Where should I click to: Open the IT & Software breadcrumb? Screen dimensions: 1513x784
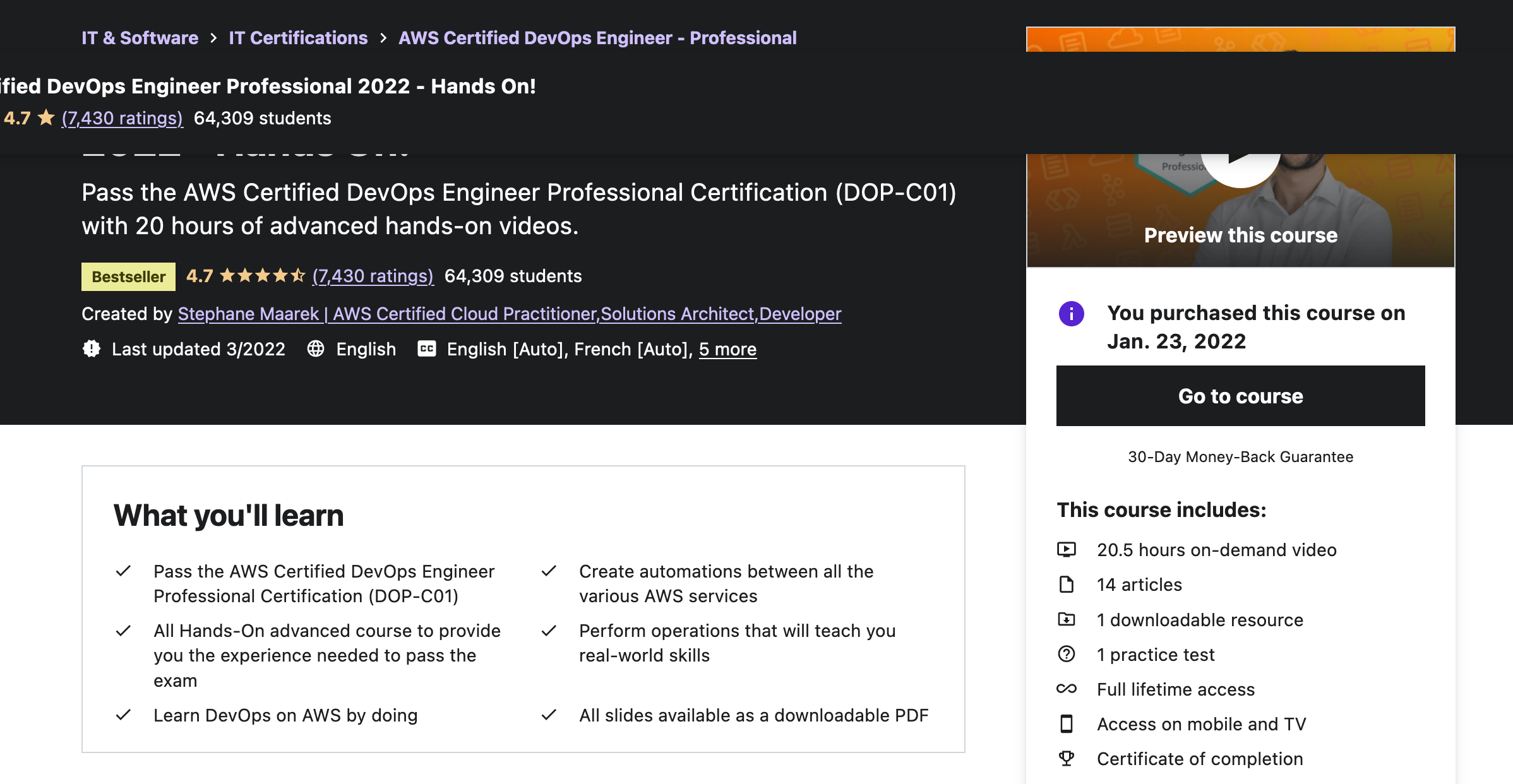[x=140, y=38]
